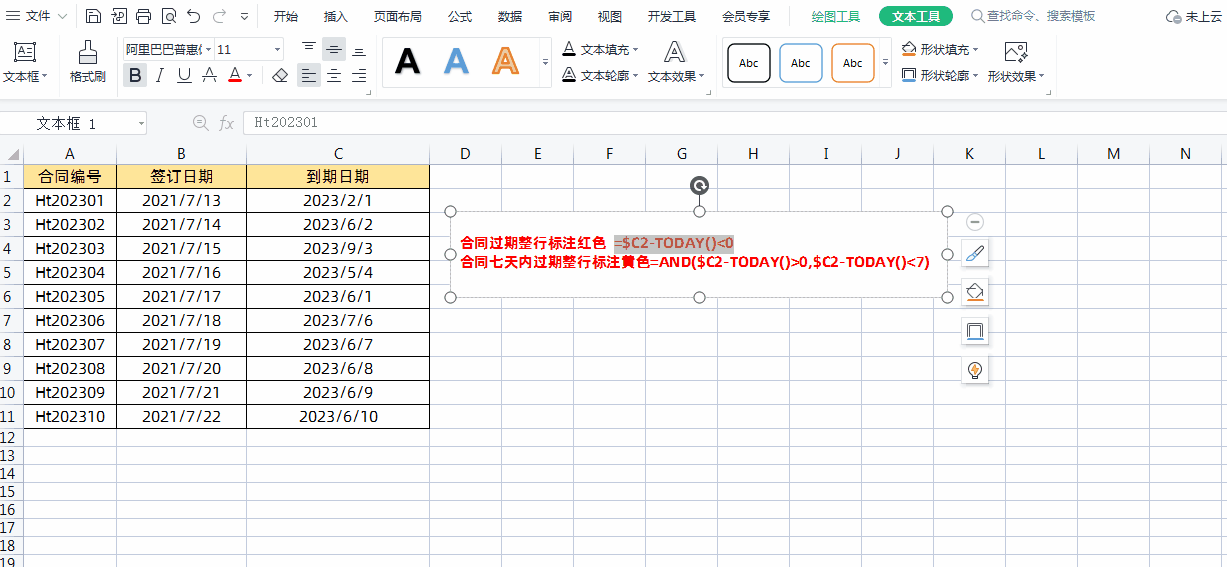Viewport: 1227px width, 567px height.
Task: Switch to the 开始 (Home) tab
Action: pyautogui.click(x=286, y=16)
